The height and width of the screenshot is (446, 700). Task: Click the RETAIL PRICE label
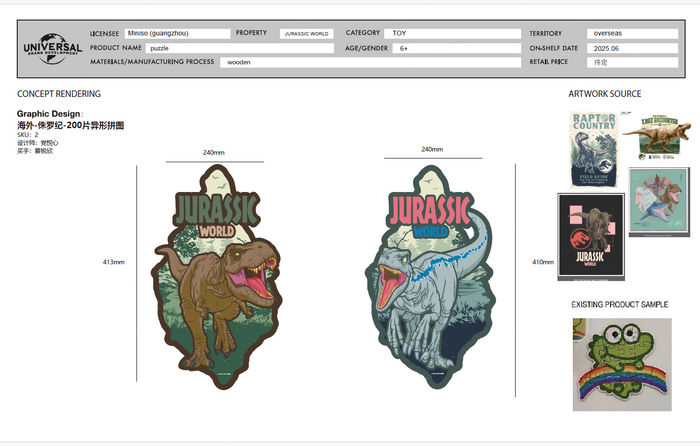549,62
